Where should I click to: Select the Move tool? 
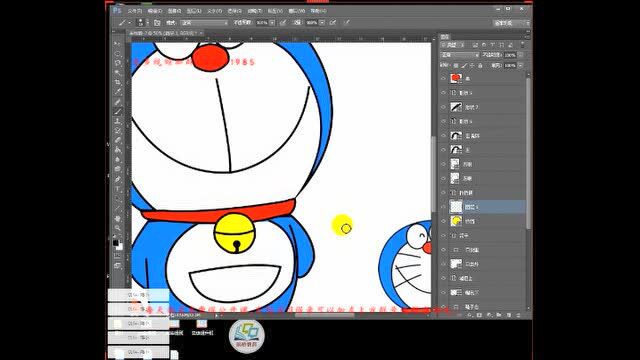[118, 43]
